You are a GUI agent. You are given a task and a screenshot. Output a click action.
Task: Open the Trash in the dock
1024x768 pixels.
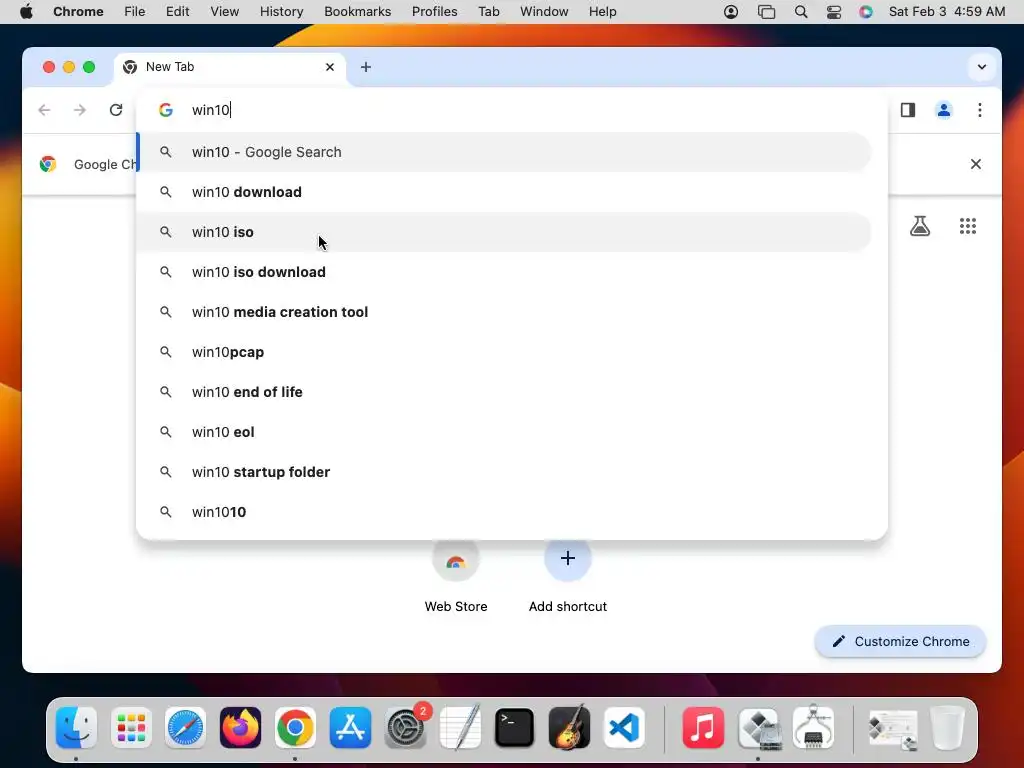[947, 728]
